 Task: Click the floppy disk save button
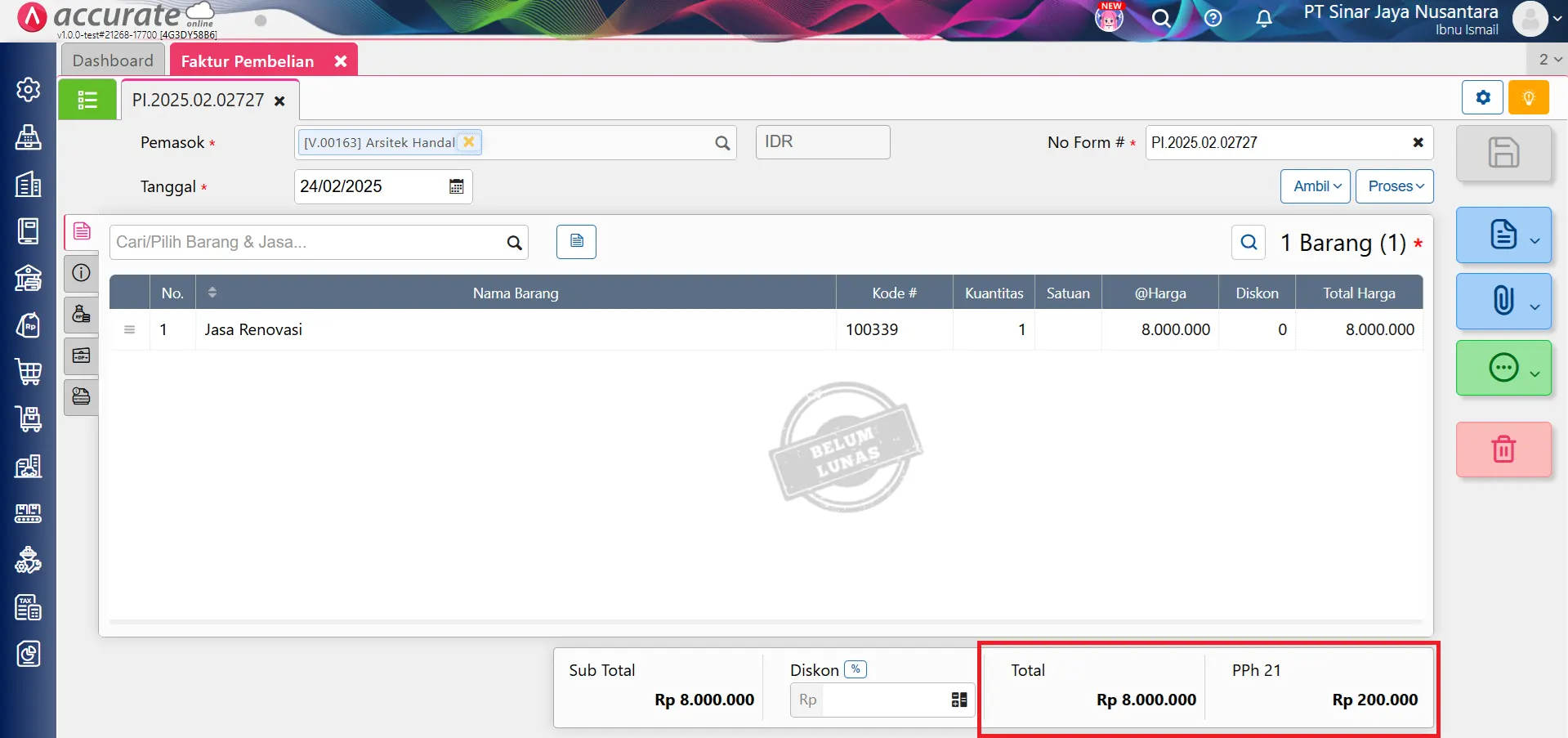click(1503, 153)
